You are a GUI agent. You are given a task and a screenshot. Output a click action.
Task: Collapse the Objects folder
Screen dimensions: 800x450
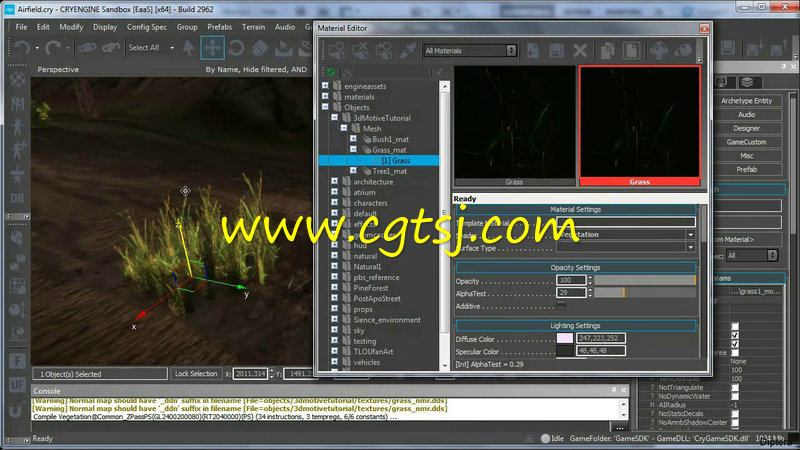coord(326,107)
